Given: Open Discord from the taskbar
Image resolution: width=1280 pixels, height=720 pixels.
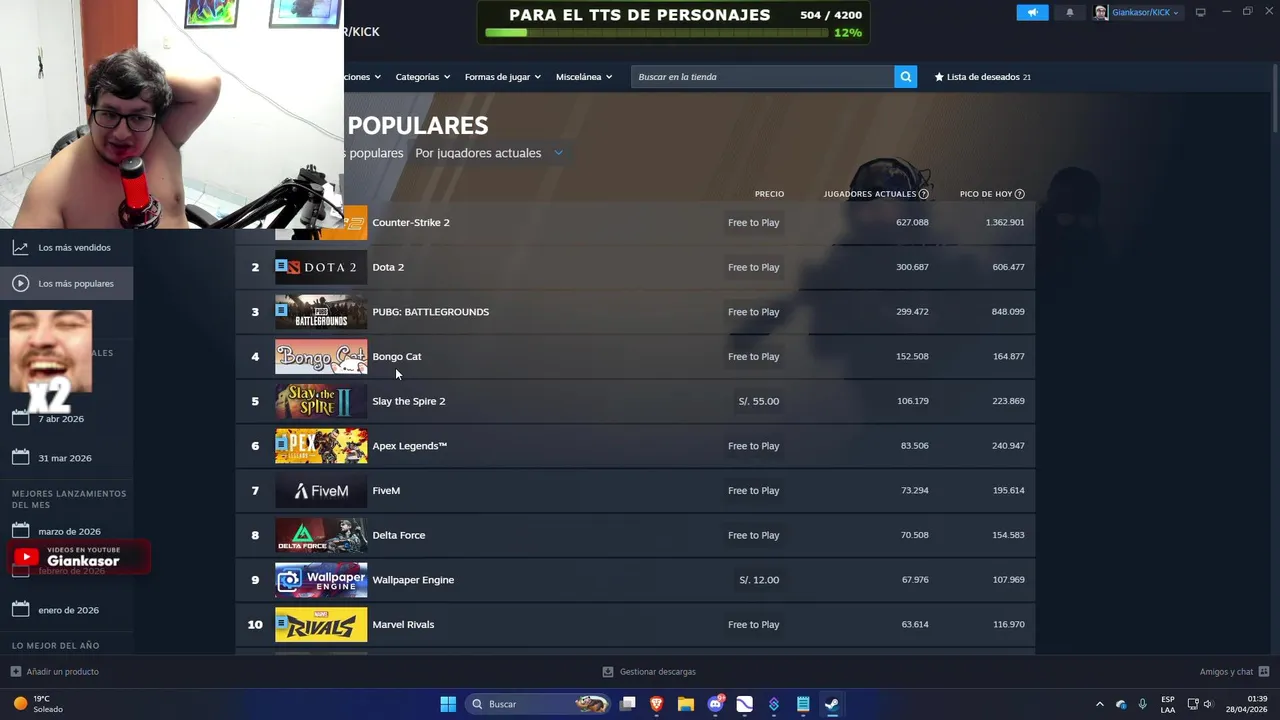Looking at the screenshot, I should click(716, 704).
